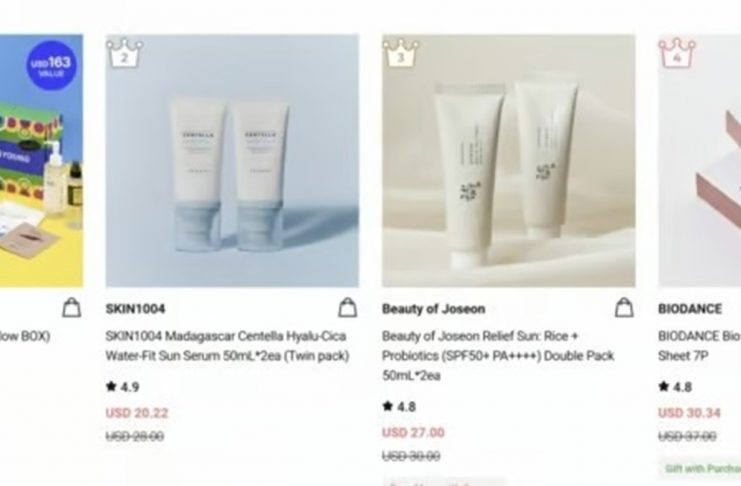The width and height of the screenshot is (741, 486).
Task: View the Glow BOX product image
Action: pos(41,161)
